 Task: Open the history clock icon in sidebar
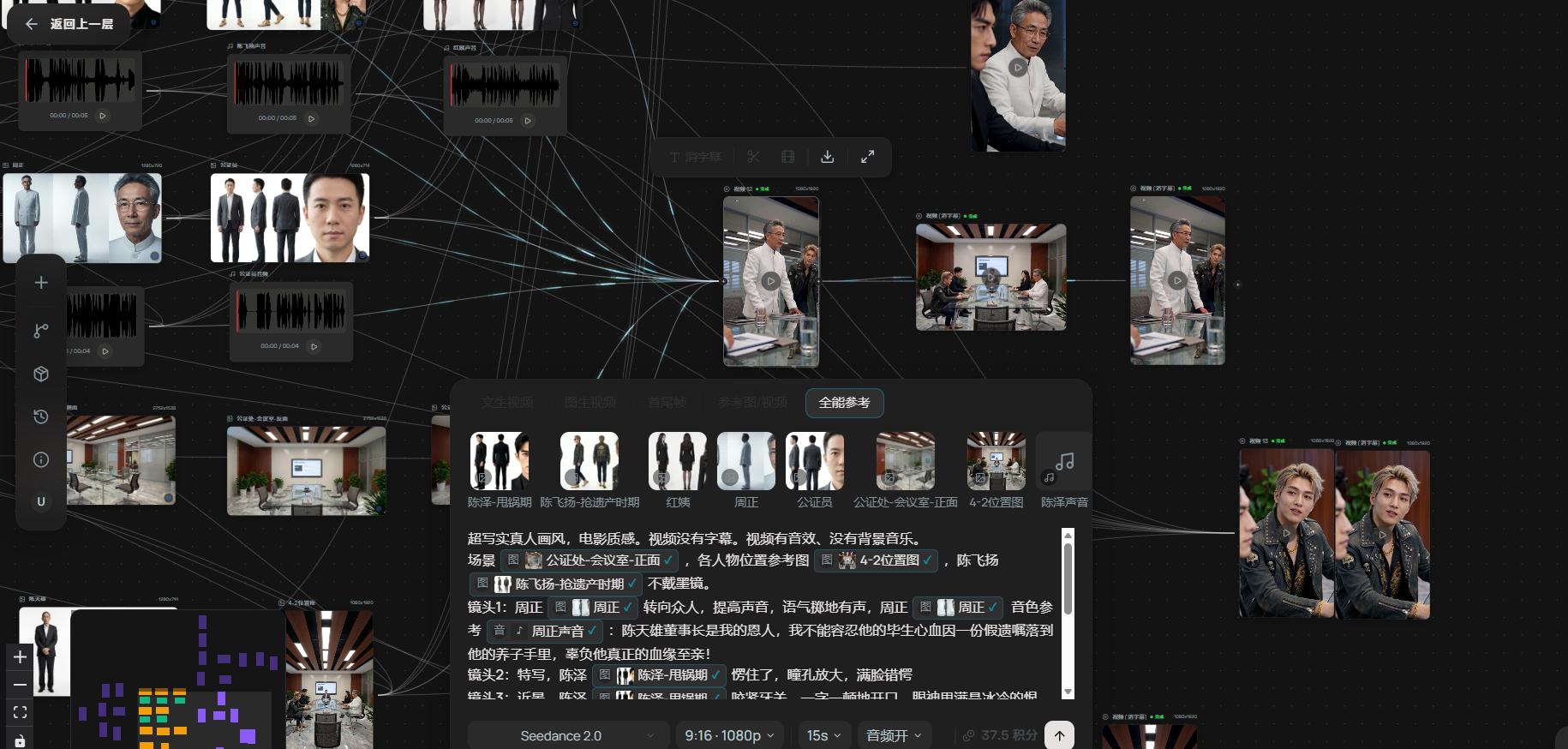[41, 416]
